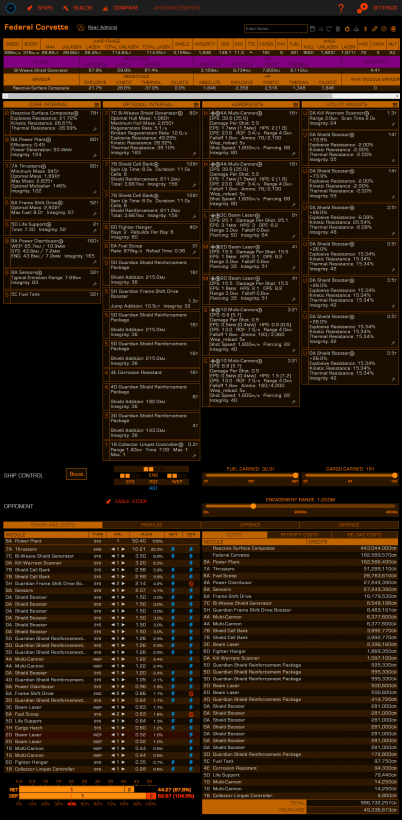
Task: Open the Settings gears menu
Action: point(377,8)
